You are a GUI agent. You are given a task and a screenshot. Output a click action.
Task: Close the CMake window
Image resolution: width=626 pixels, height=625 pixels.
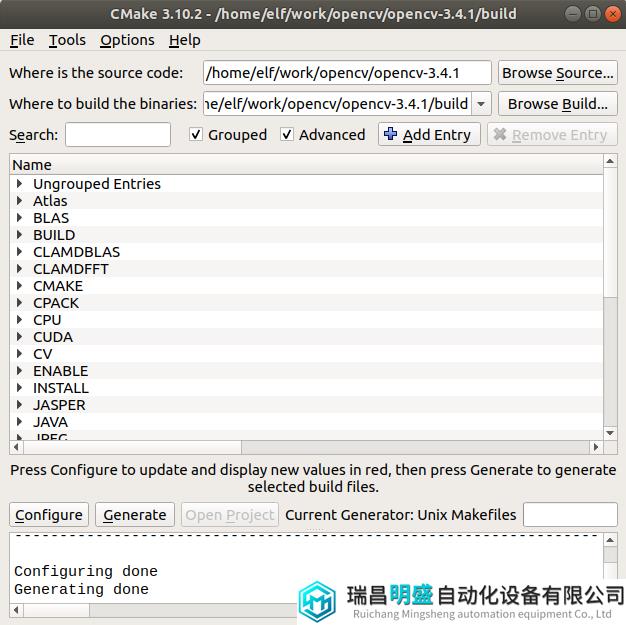[x=612, y=14]
